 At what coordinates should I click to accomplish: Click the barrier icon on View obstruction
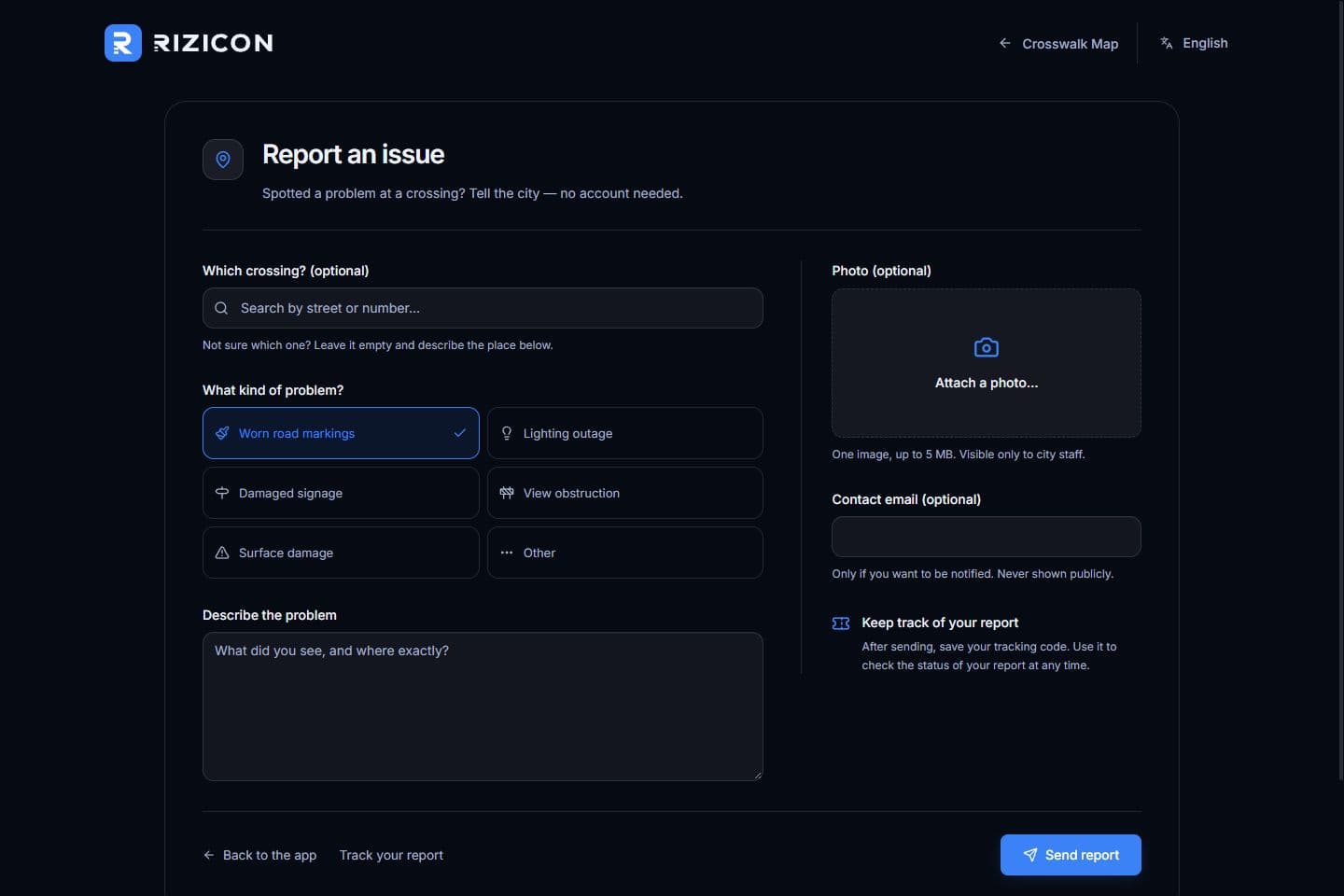[x=507, y=493]
